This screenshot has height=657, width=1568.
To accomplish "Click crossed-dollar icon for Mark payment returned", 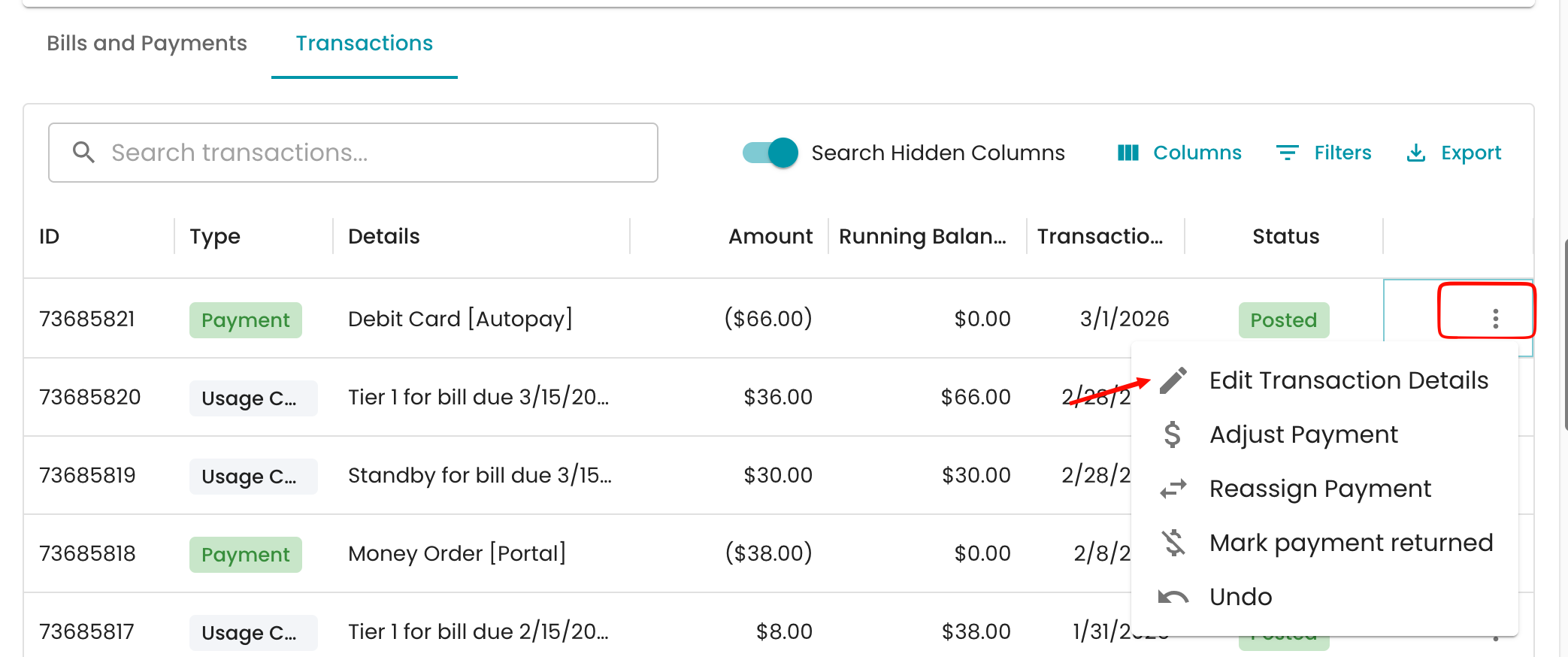I will coord(1173,543).
